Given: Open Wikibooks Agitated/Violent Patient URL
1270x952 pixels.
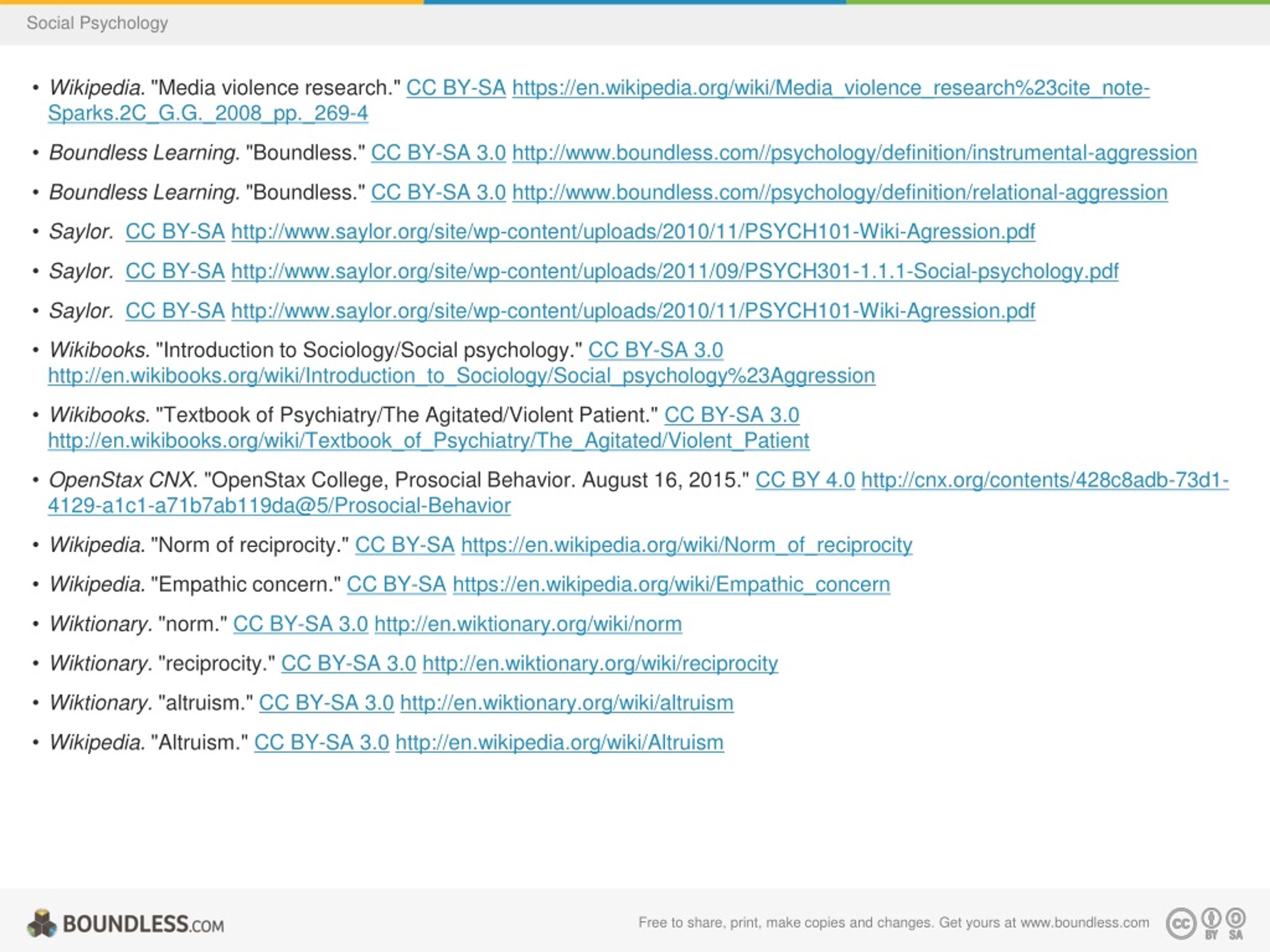Looking at the screenshot, I should pos(429,441).
